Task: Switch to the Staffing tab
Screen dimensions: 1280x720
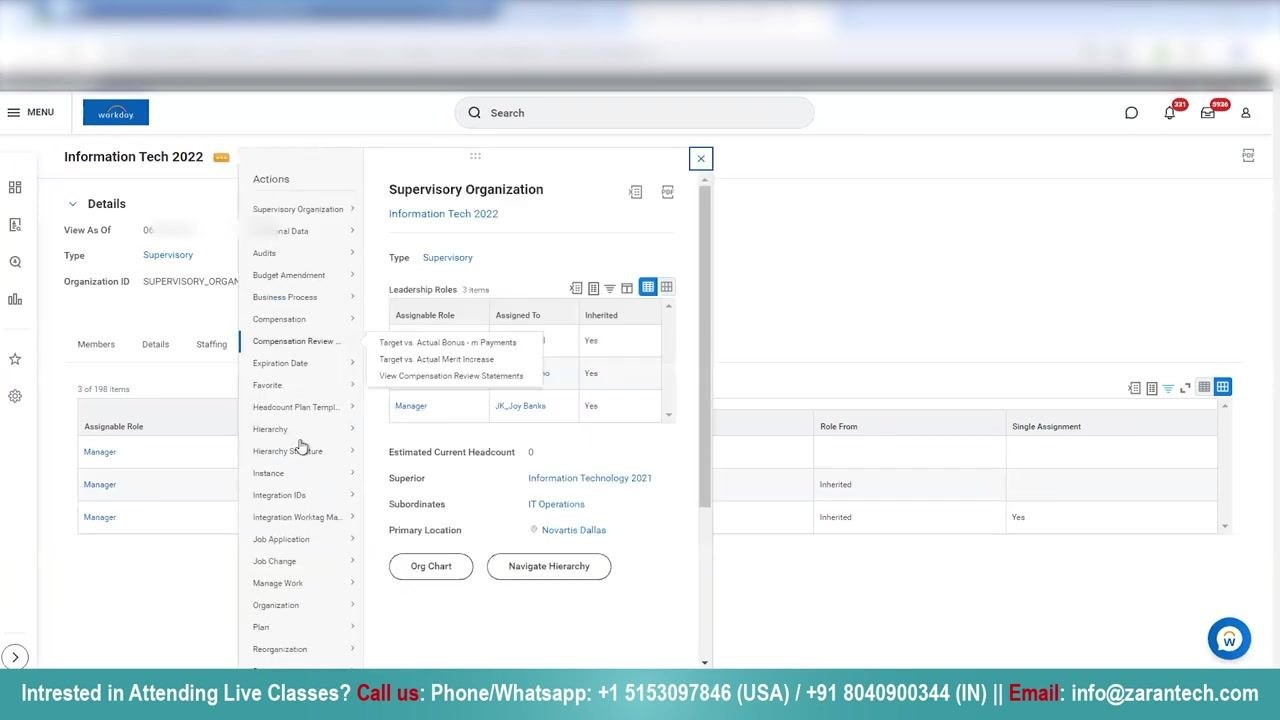Action: (211, 344)
